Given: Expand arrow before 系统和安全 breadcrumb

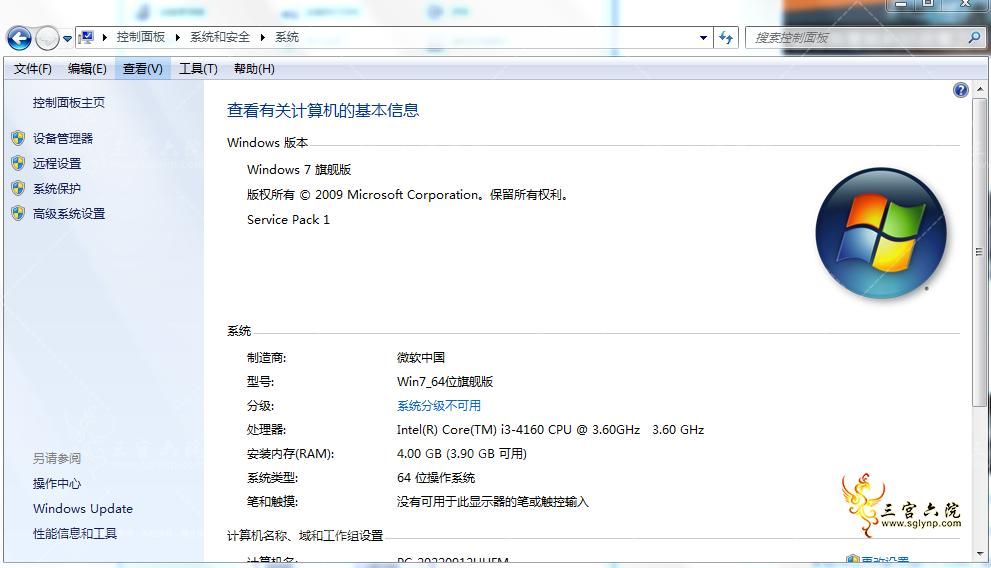Looking at the screenshot, I should (x=178, y=37).
